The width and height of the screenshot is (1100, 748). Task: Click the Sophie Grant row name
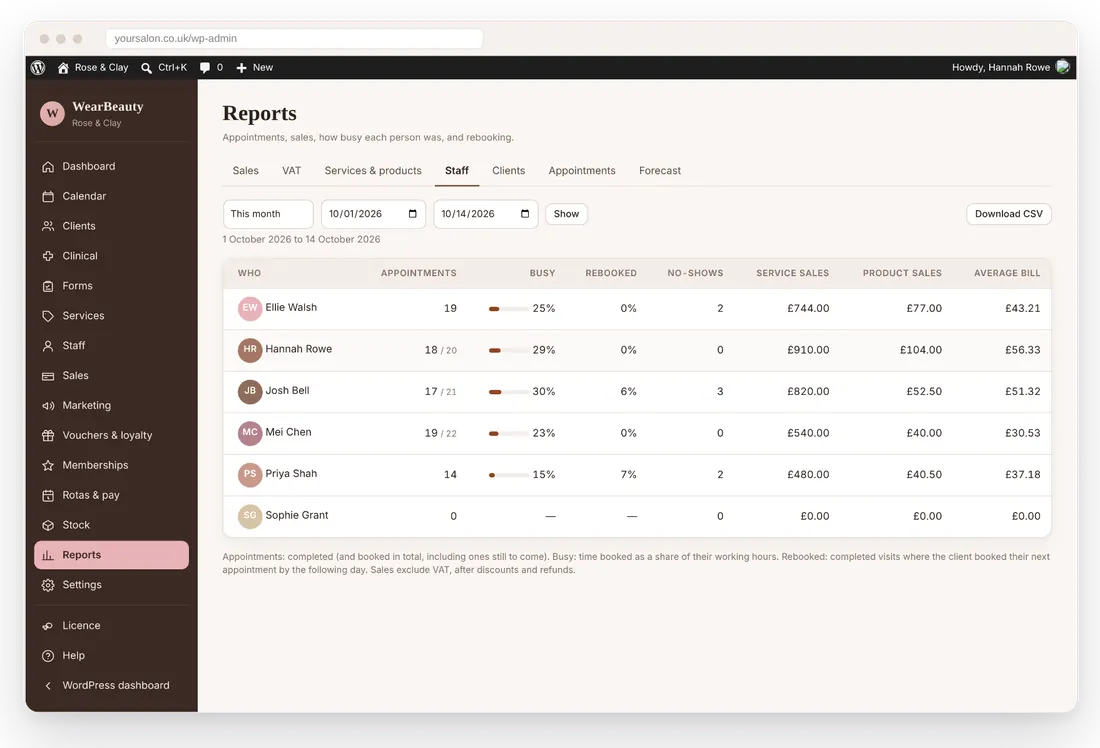pyautogui.click(x=297, y=516)
